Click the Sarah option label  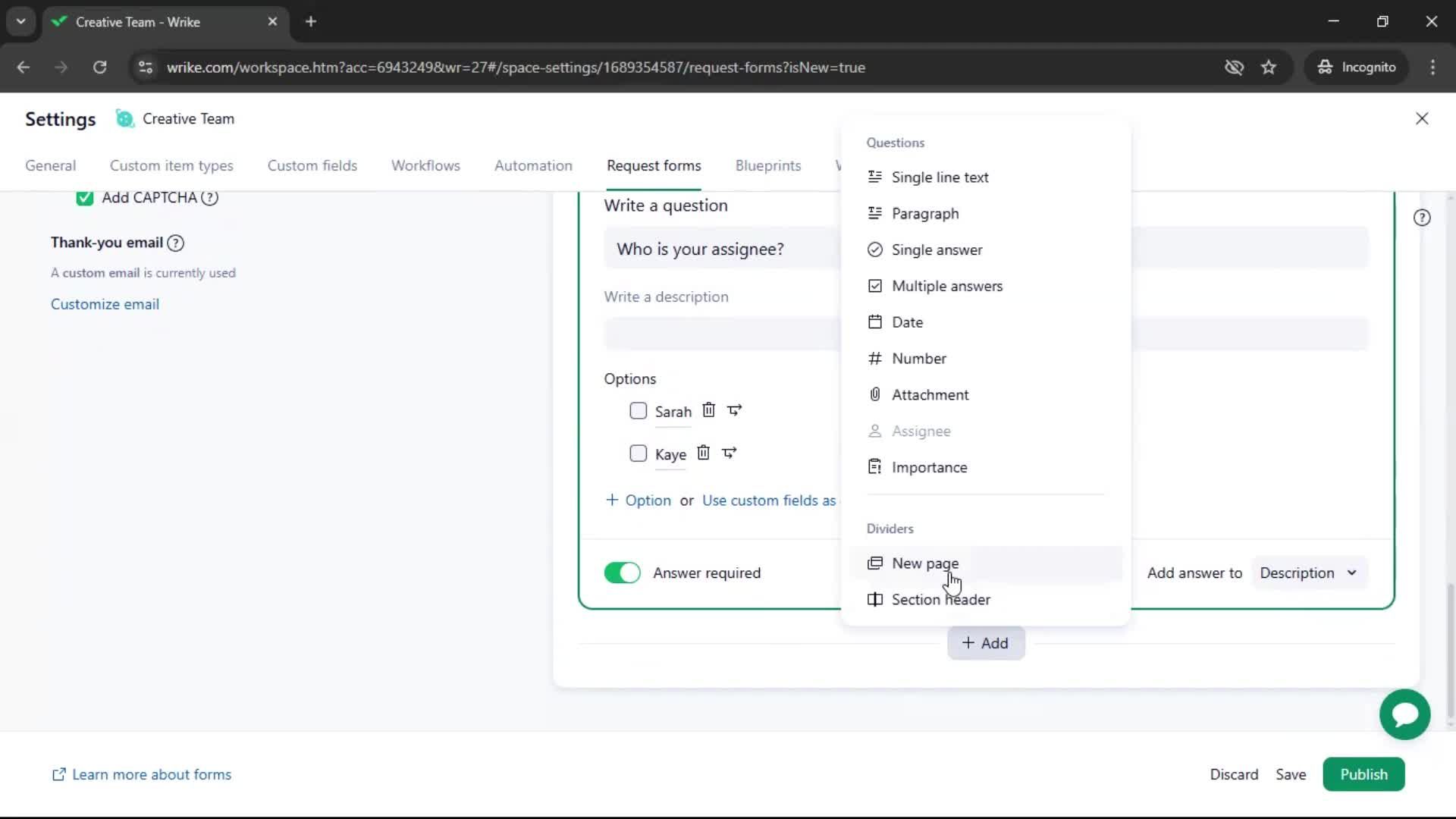tap(673, 412)
